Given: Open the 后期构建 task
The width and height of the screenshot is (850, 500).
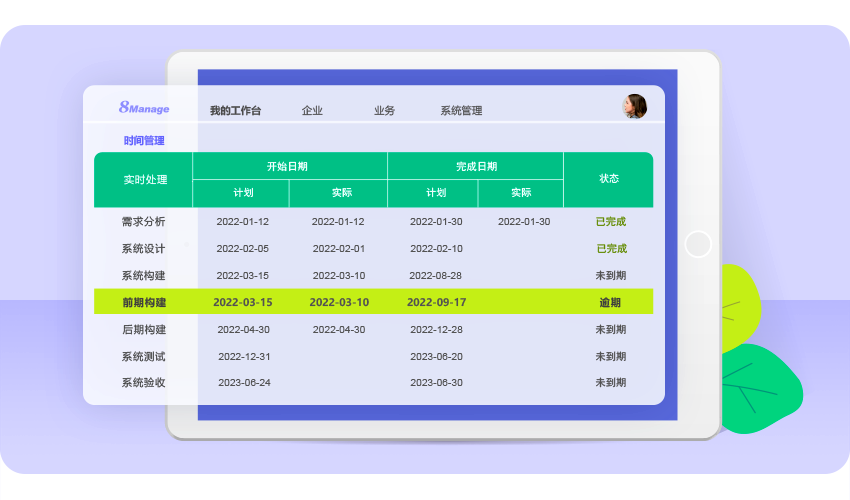Looking at the screenshot, I should tap(143, 329).
